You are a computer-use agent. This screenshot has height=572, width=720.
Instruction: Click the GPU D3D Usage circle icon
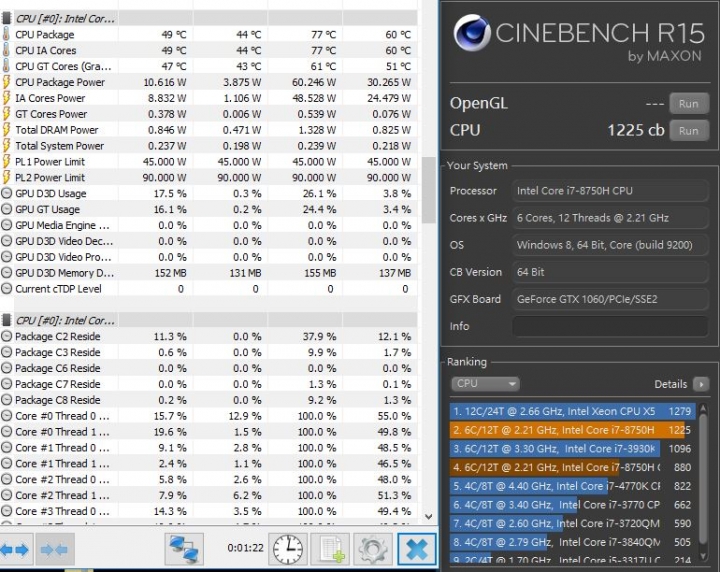(6, 193)
